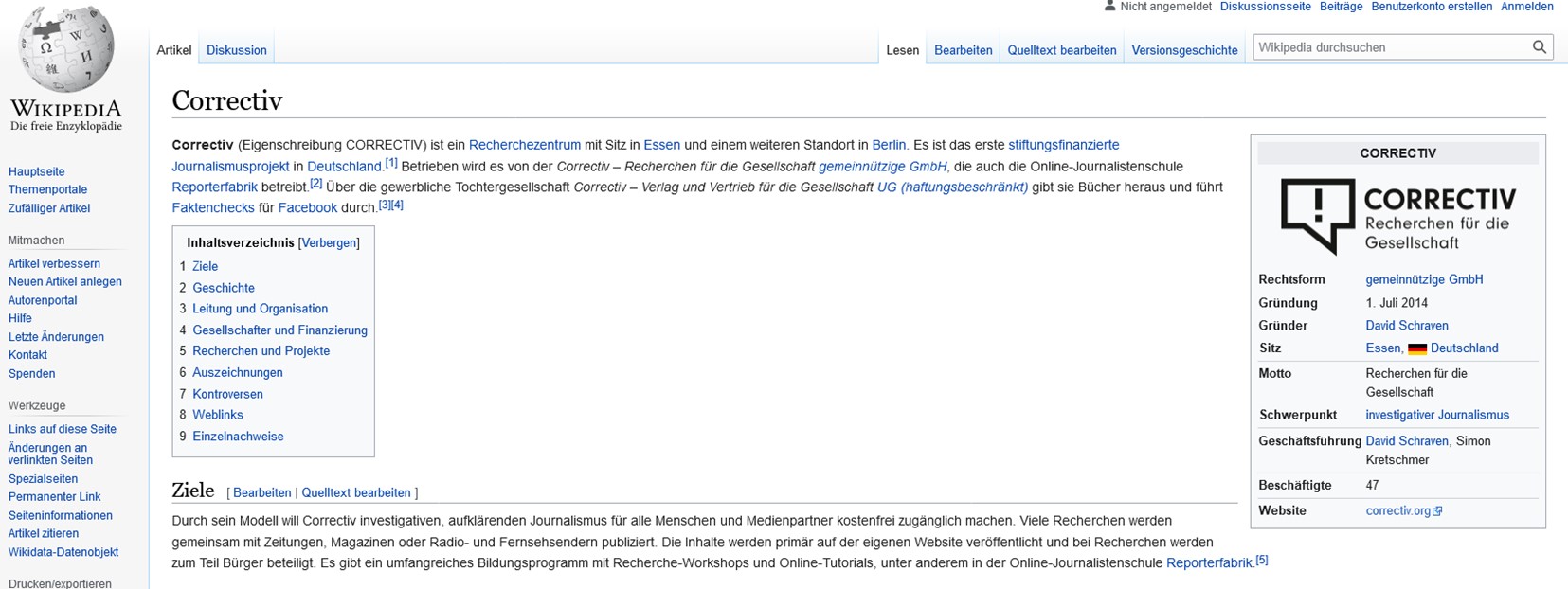Click the German flag icon in infobox

tap(1416, 348)
